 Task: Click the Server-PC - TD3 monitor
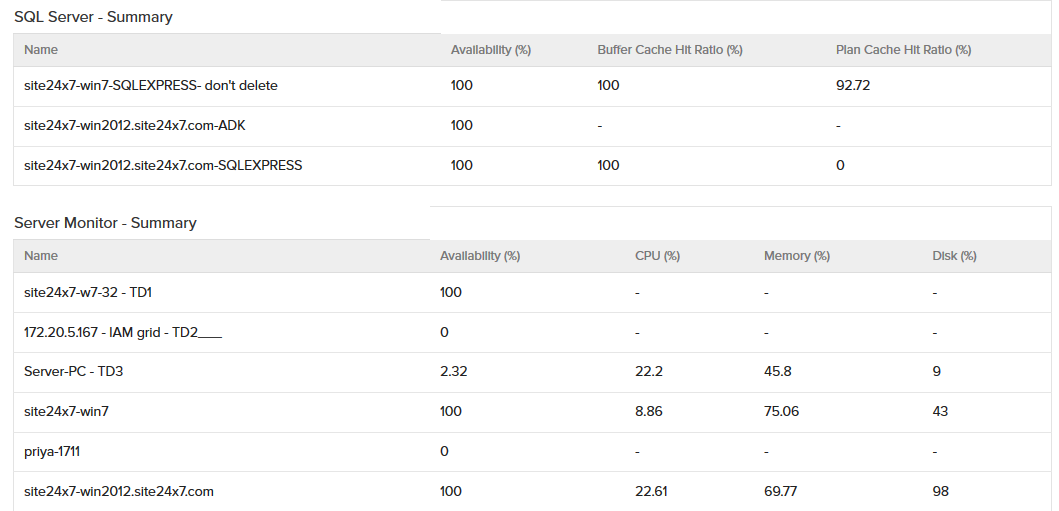[74, 372]
